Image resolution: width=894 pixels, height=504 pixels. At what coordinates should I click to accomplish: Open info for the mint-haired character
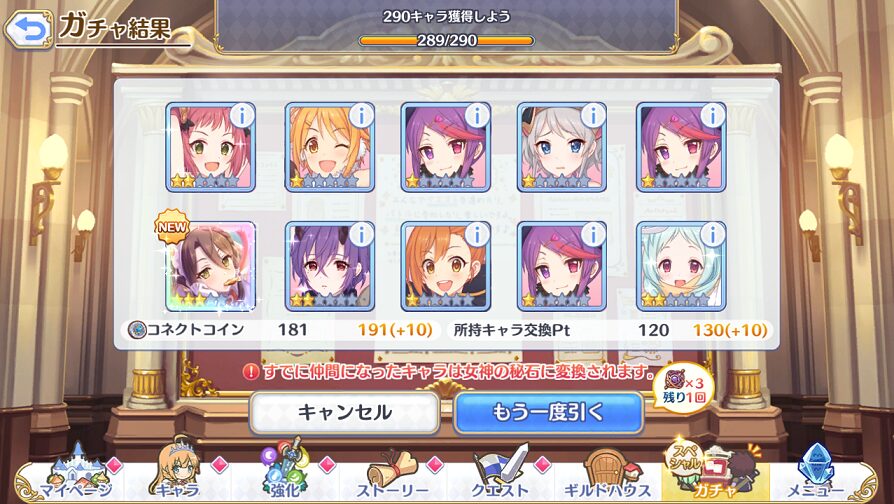tap(712, 234)
